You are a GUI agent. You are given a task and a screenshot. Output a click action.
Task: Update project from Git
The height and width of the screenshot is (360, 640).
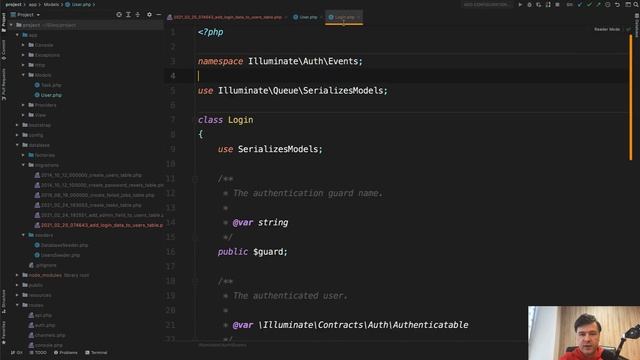(580, 4)
